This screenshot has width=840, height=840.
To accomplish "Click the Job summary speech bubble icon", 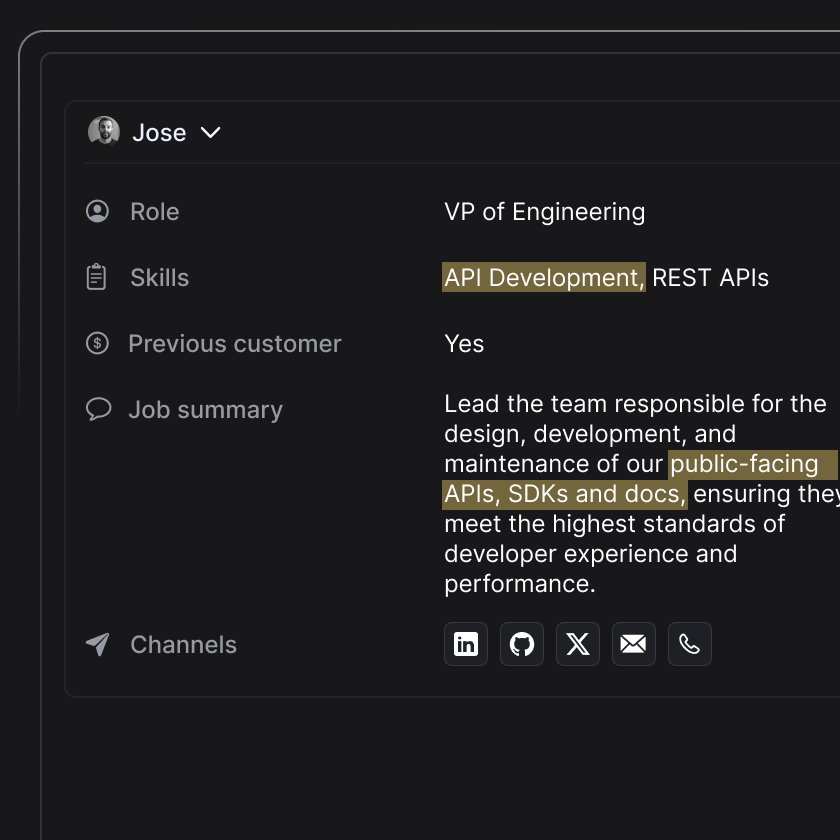I will click(x=97, y=409).
